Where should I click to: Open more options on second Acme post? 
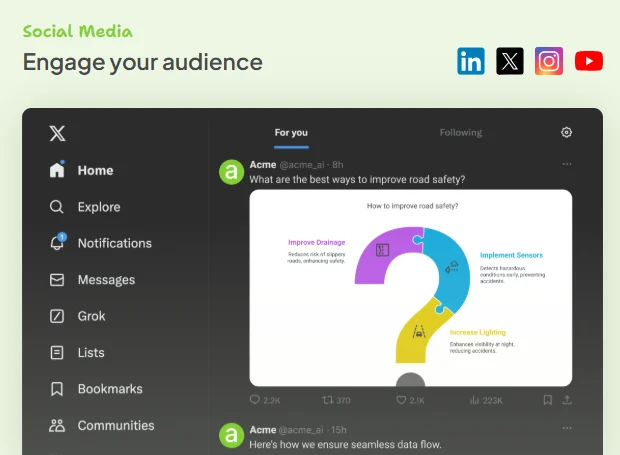[x=567, y=428]
